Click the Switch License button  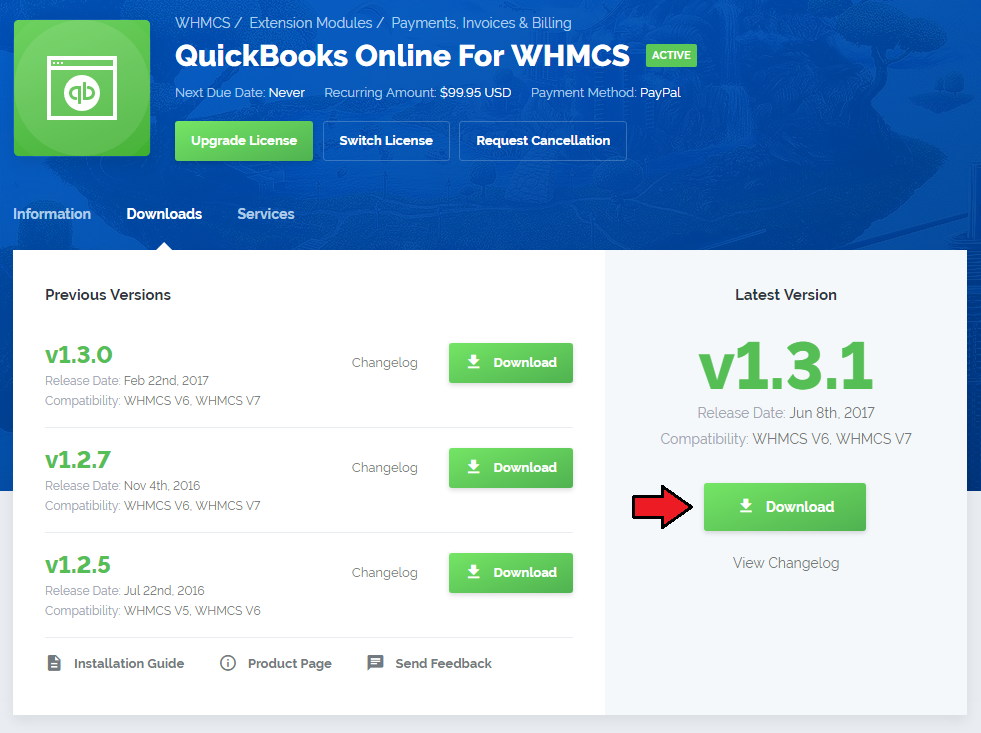point(386,141)
